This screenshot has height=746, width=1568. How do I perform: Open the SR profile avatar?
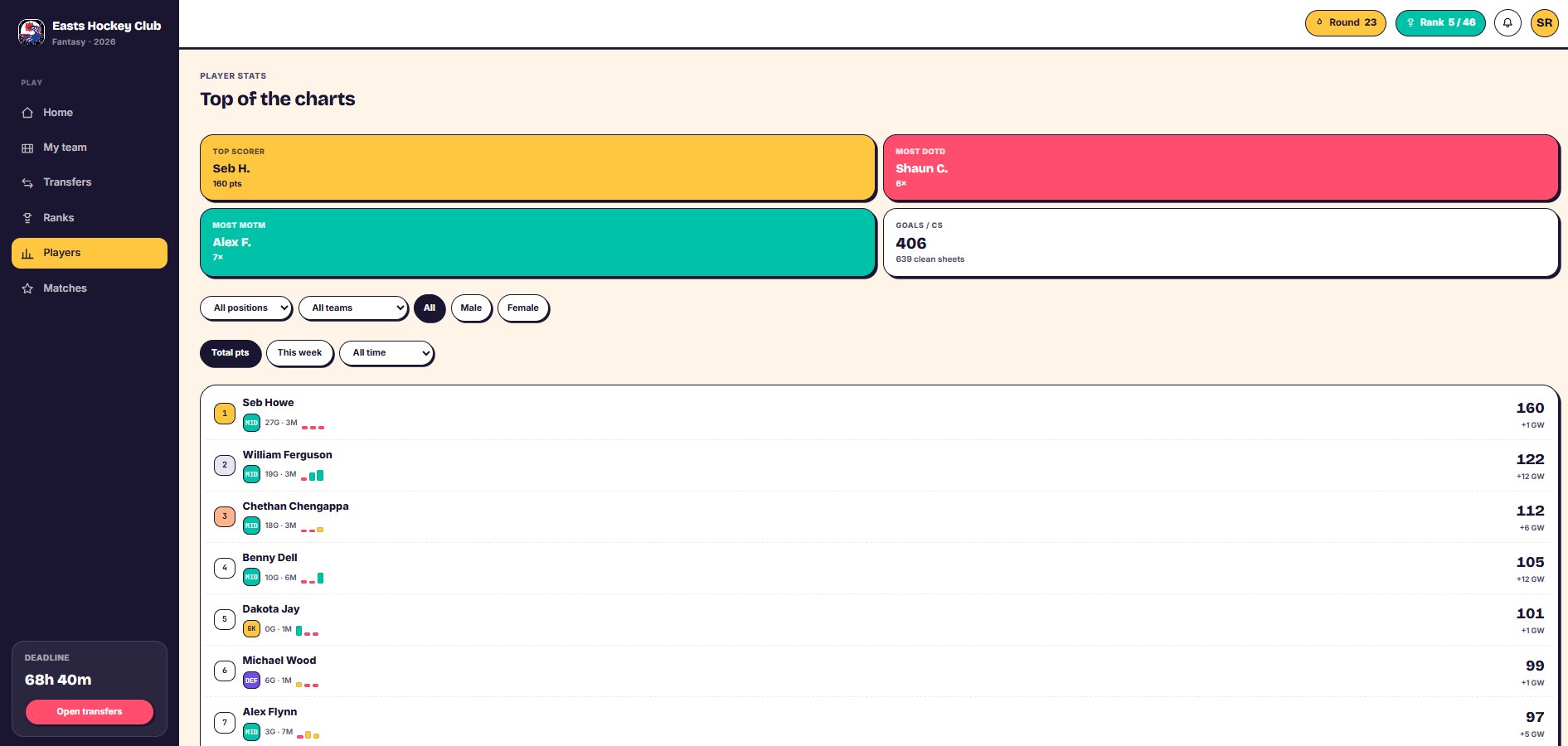pos(1544,22)
